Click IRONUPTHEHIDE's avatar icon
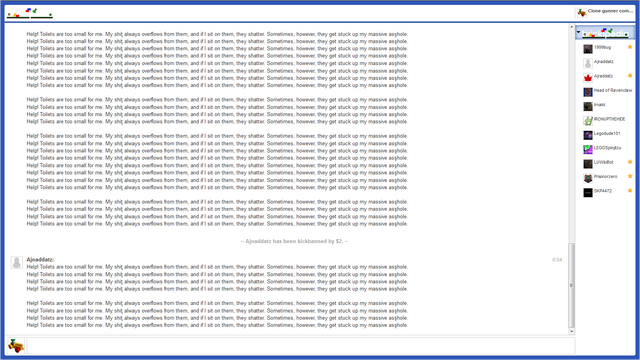Screen dimensions: 640x360 pyautogui.click(x=588, y=121)
